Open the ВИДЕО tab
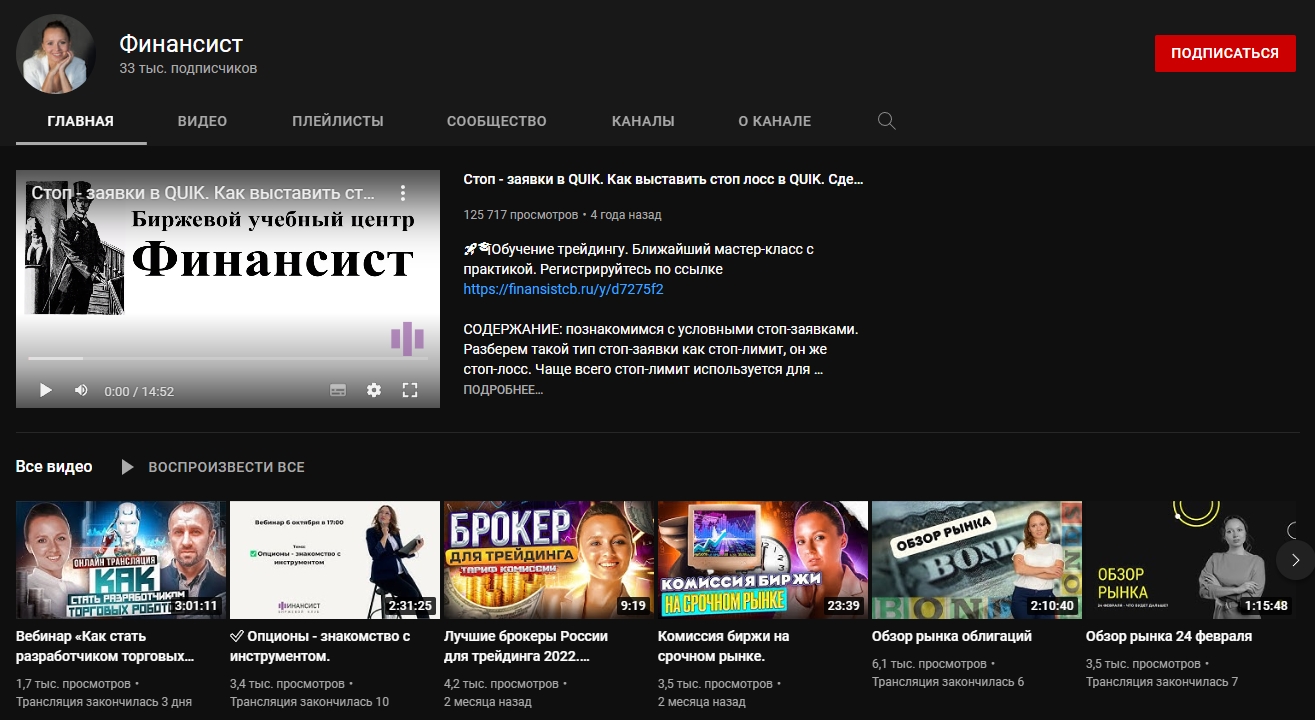 pos(203,121)
